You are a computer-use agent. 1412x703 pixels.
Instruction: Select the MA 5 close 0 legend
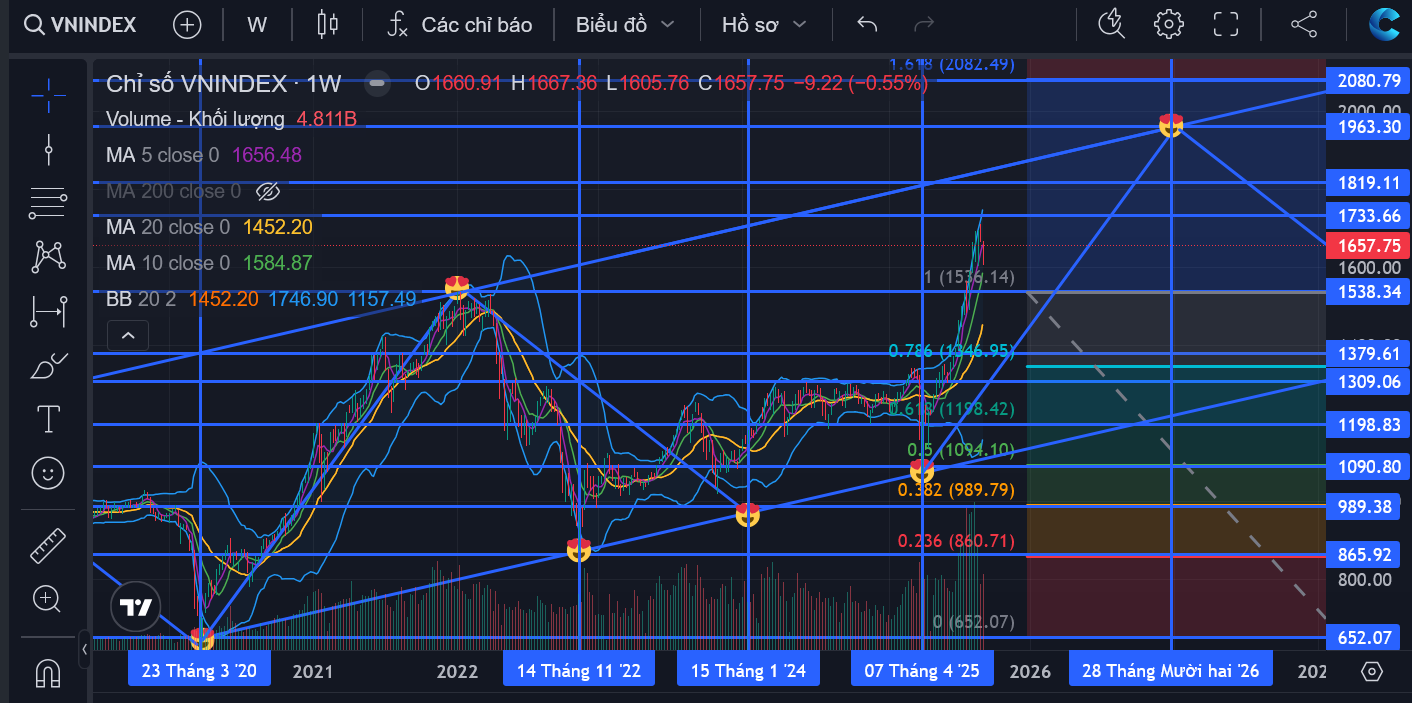tap(162, 155)
